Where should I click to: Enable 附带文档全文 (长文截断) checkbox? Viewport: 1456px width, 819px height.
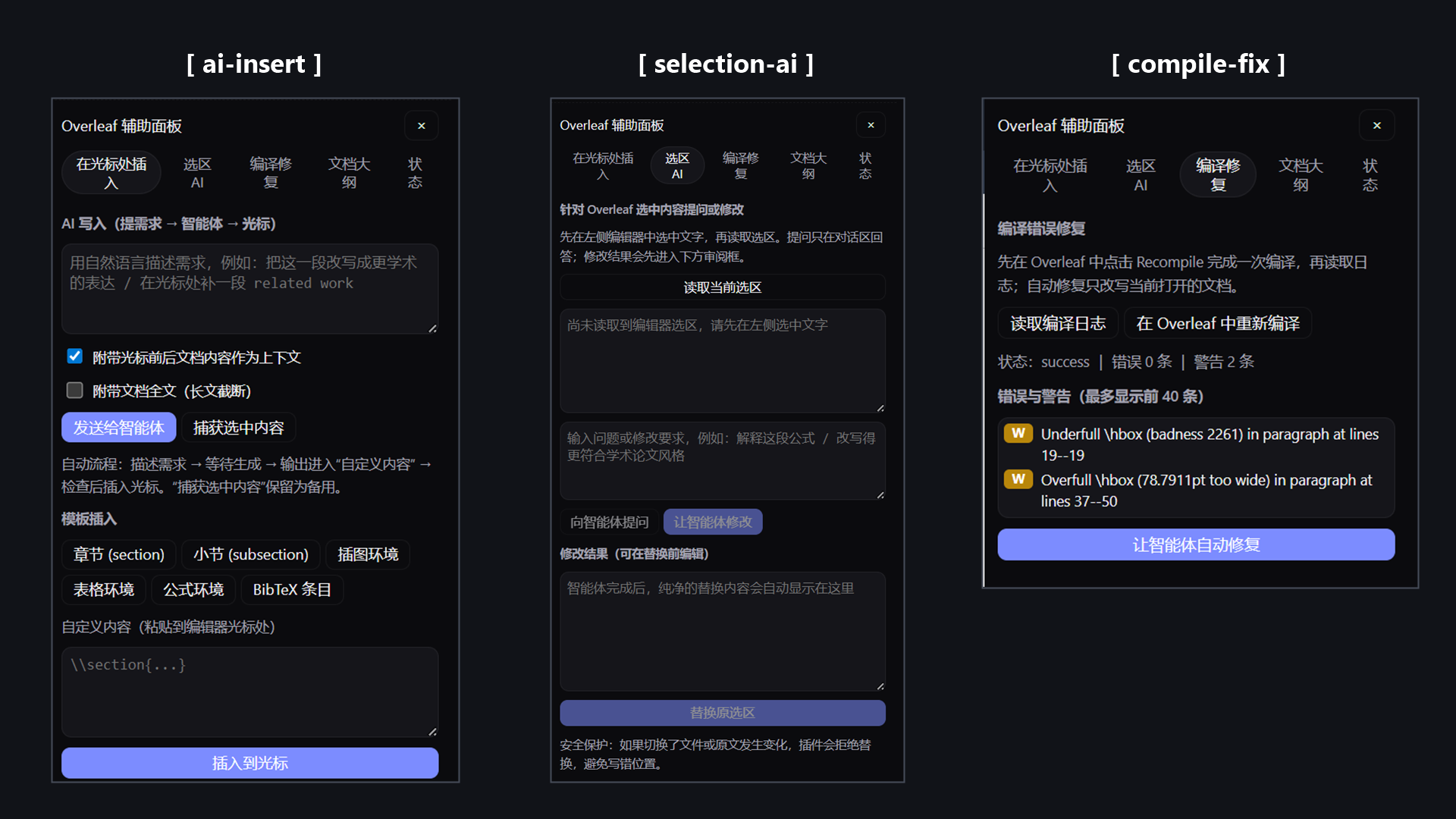pos(74,391)
